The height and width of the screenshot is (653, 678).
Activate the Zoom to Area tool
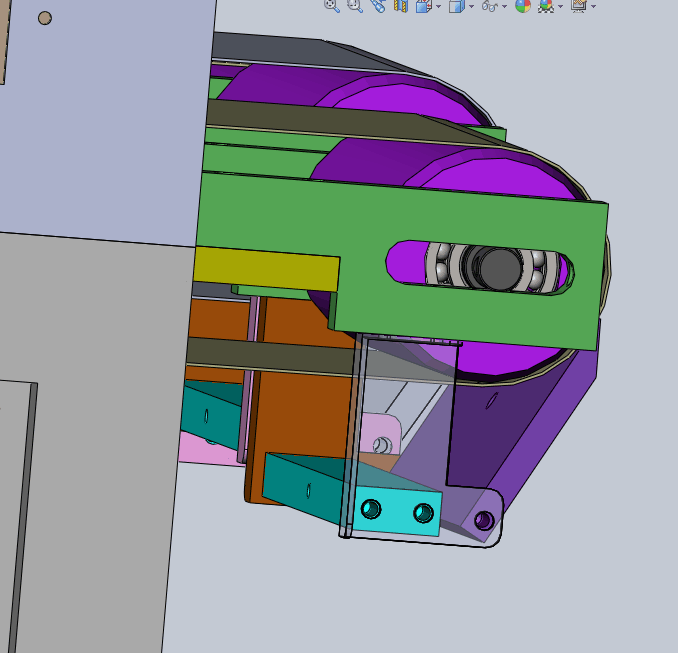coord(354,5)
